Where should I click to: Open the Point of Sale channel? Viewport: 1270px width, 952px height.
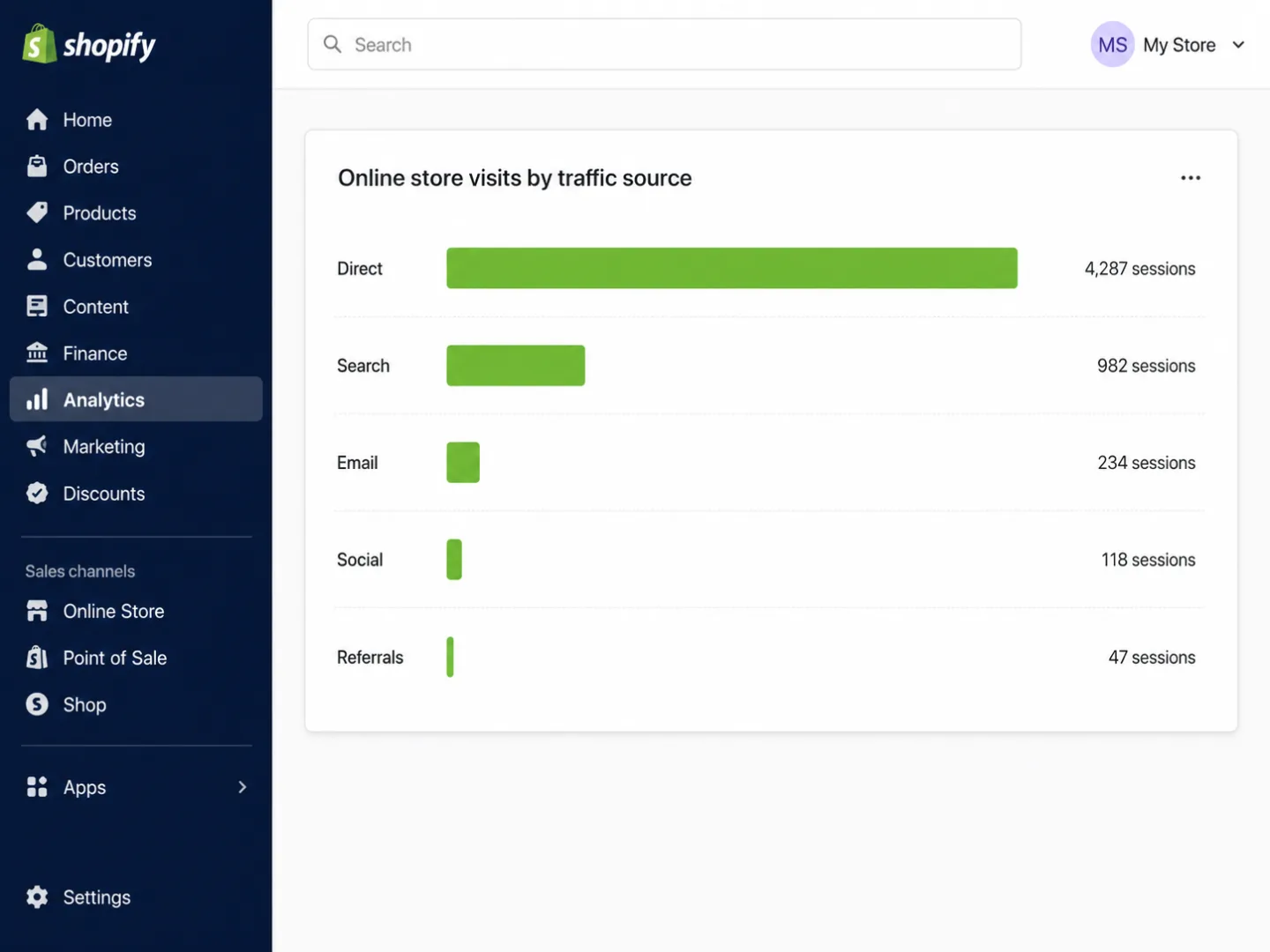tap(136, 658)
